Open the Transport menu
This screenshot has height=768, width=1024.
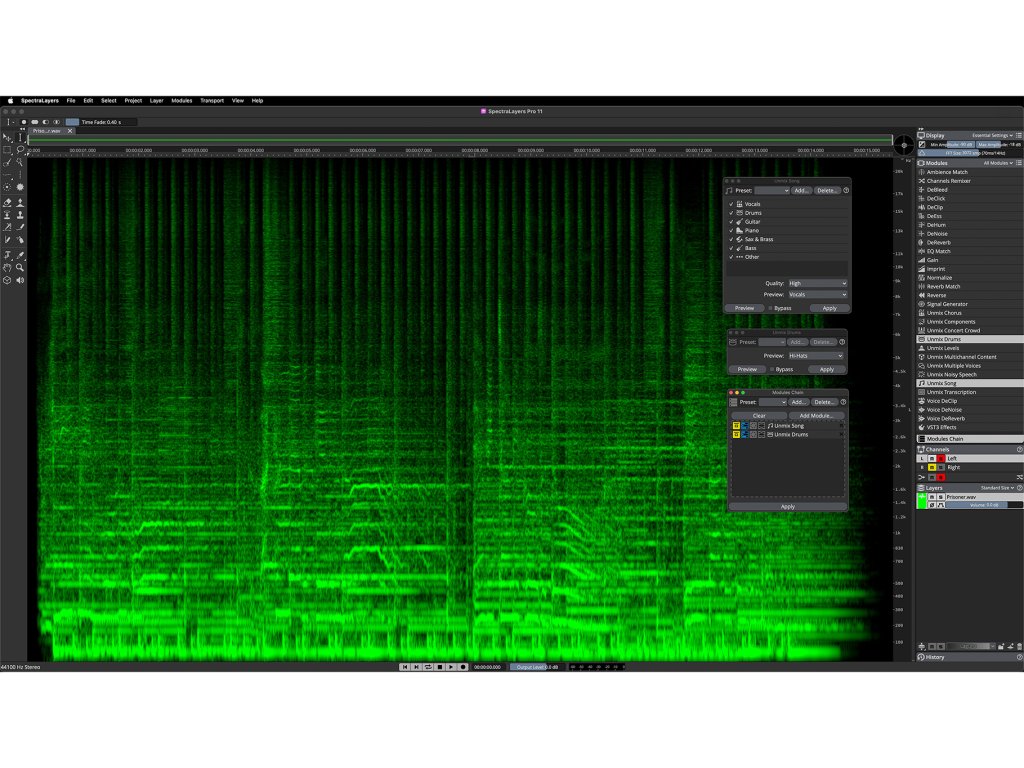coord(212,101)
